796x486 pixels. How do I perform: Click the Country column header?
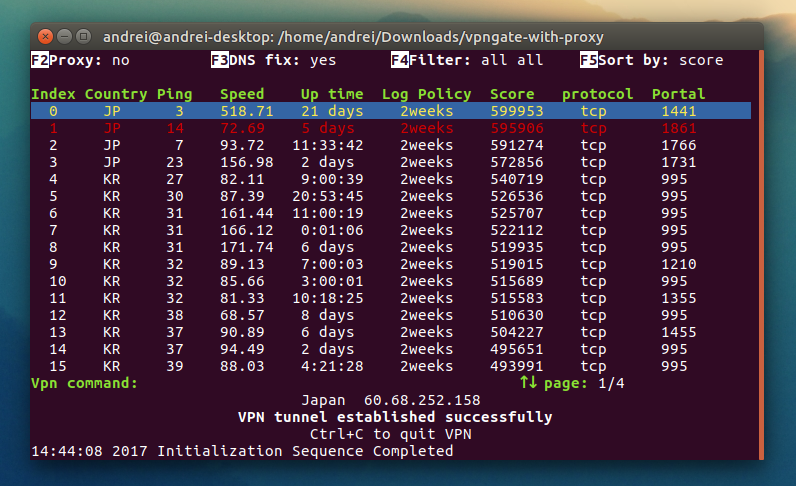[x=116, y=94]
